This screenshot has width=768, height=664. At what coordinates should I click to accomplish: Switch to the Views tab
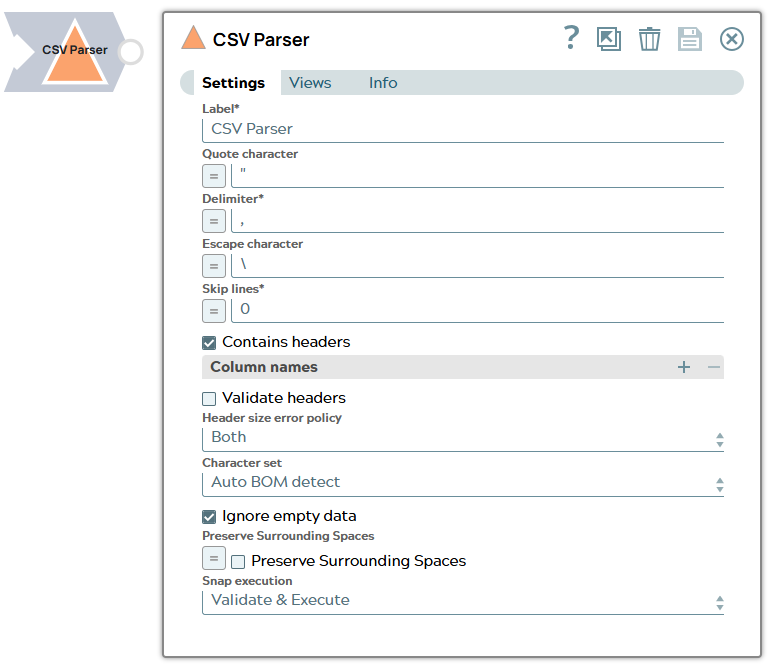(310, 83)
